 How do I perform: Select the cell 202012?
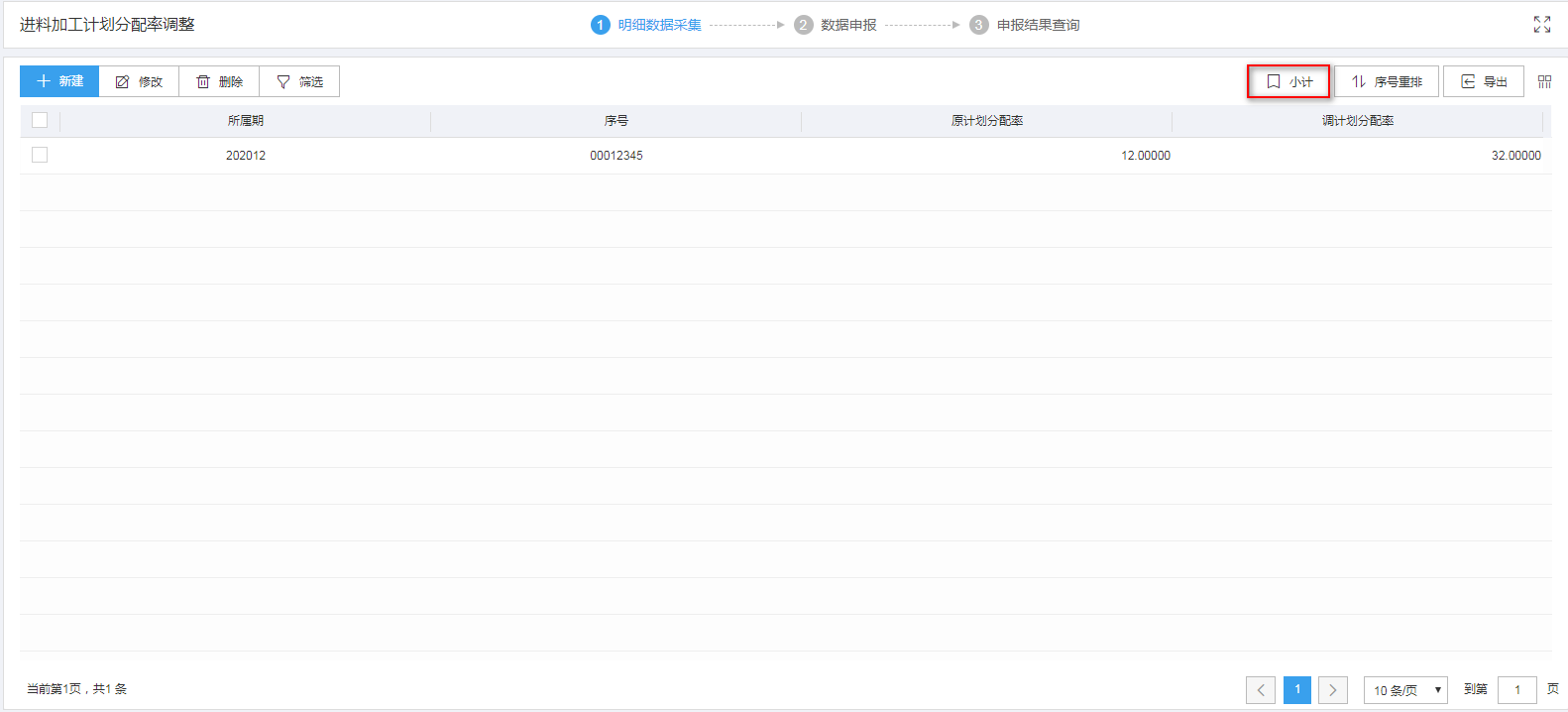coord(246,156)
